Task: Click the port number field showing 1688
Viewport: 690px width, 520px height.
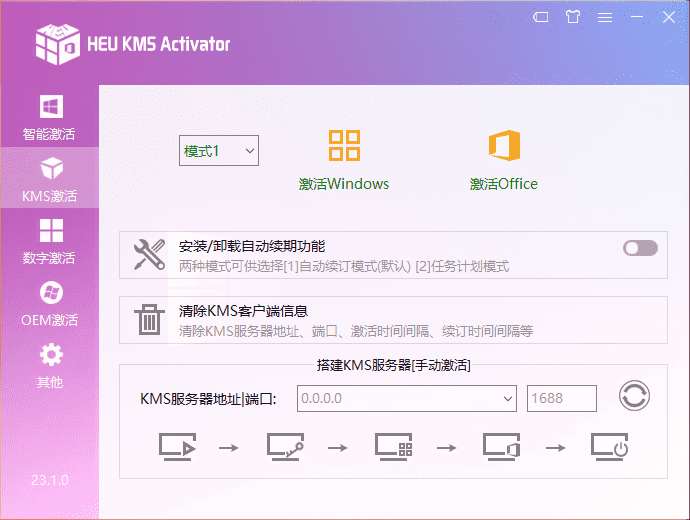Action: pyautogui.click(x=561, y=398)
